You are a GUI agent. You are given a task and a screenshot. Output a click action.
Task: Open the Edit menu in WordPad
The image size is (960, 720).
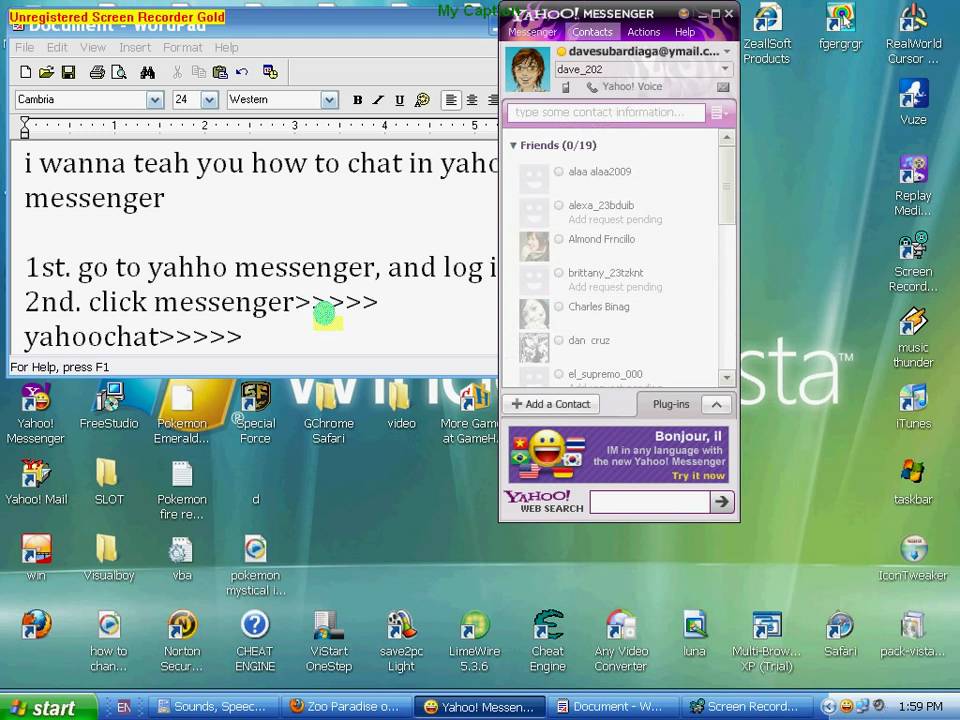point(57,47)
